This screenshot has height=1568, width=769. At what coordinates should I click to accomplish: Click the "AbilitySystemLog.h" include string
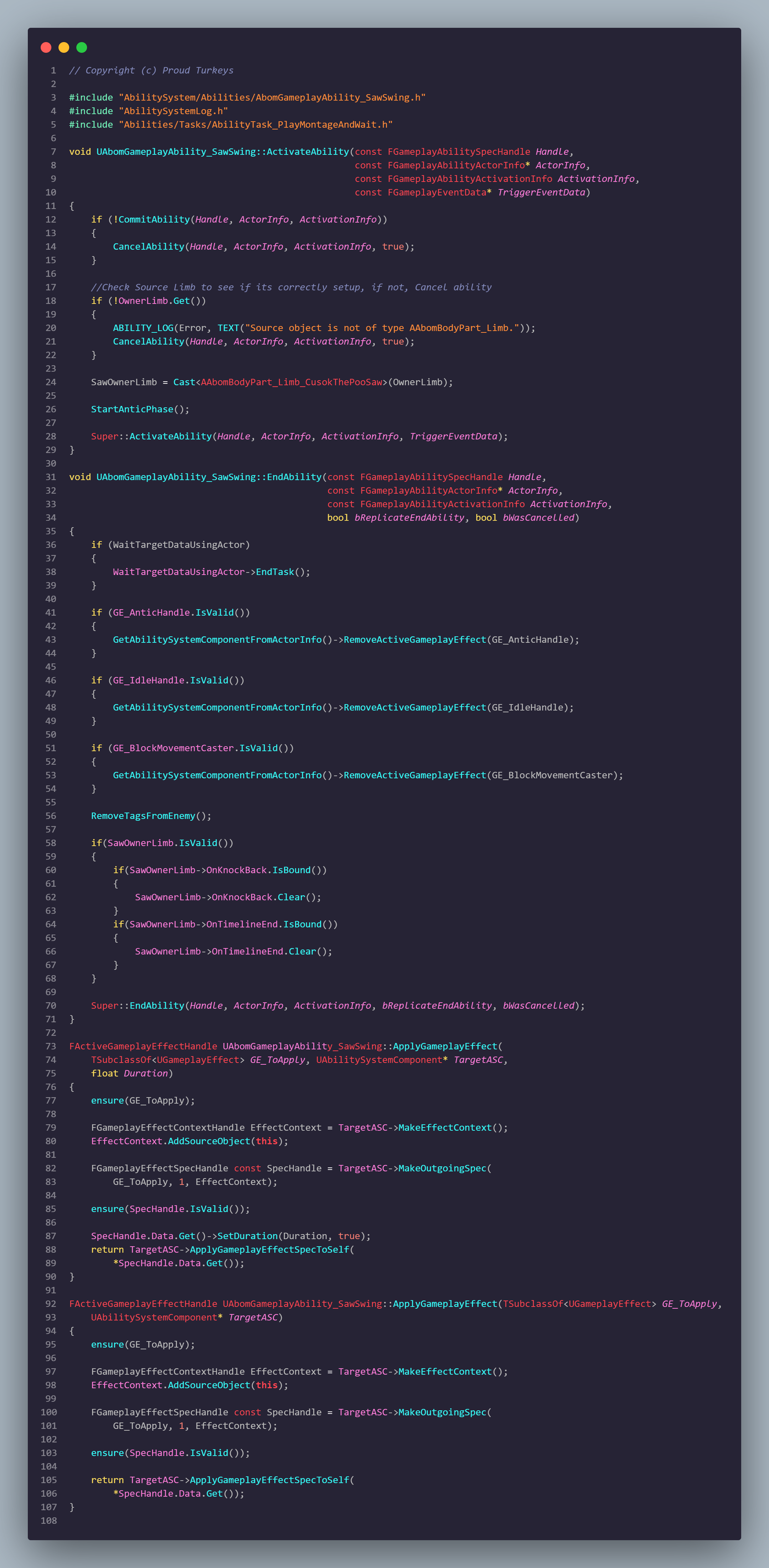174,111
